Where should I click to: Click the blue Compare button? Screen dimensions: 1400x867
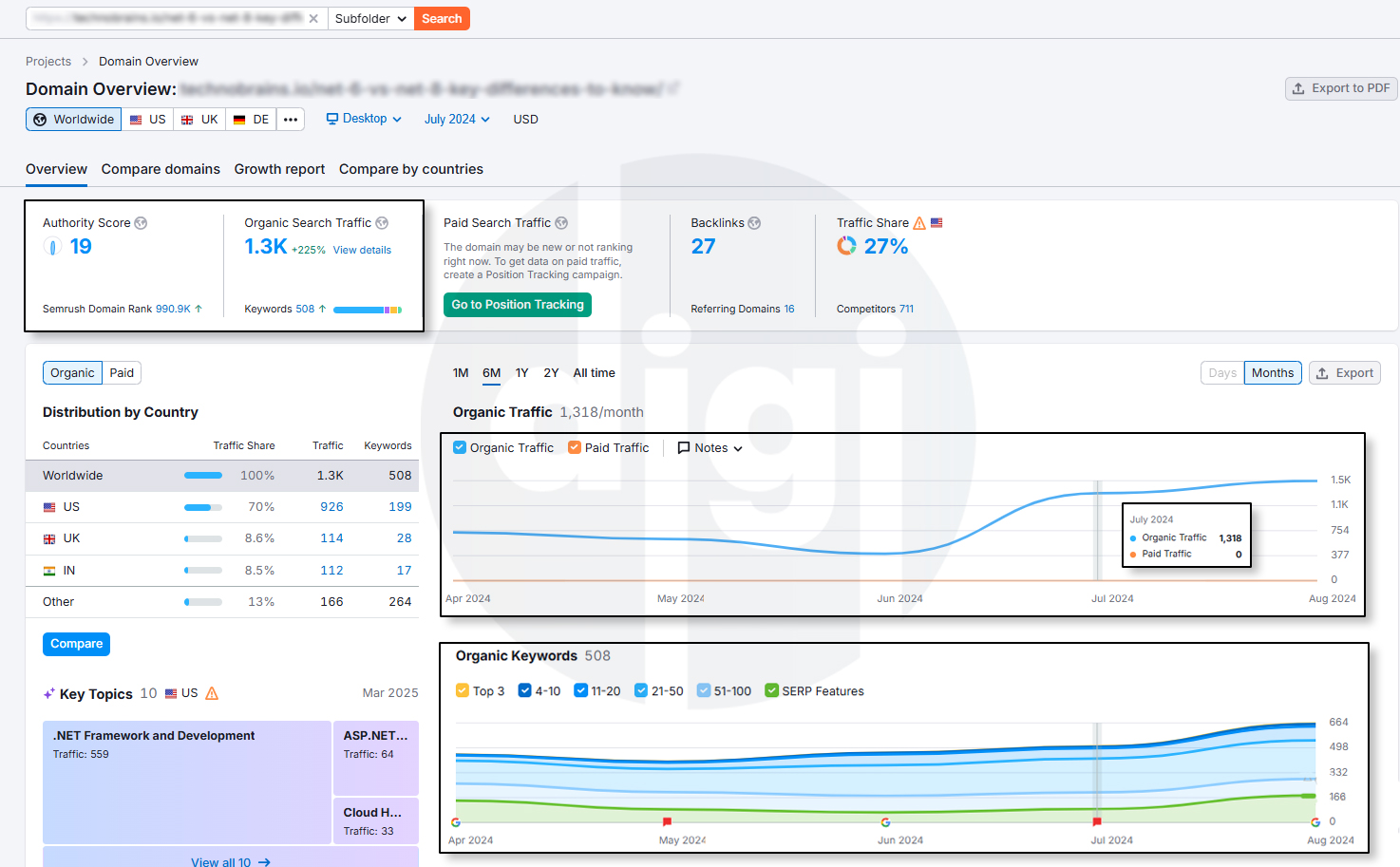[x=76, y=644]
